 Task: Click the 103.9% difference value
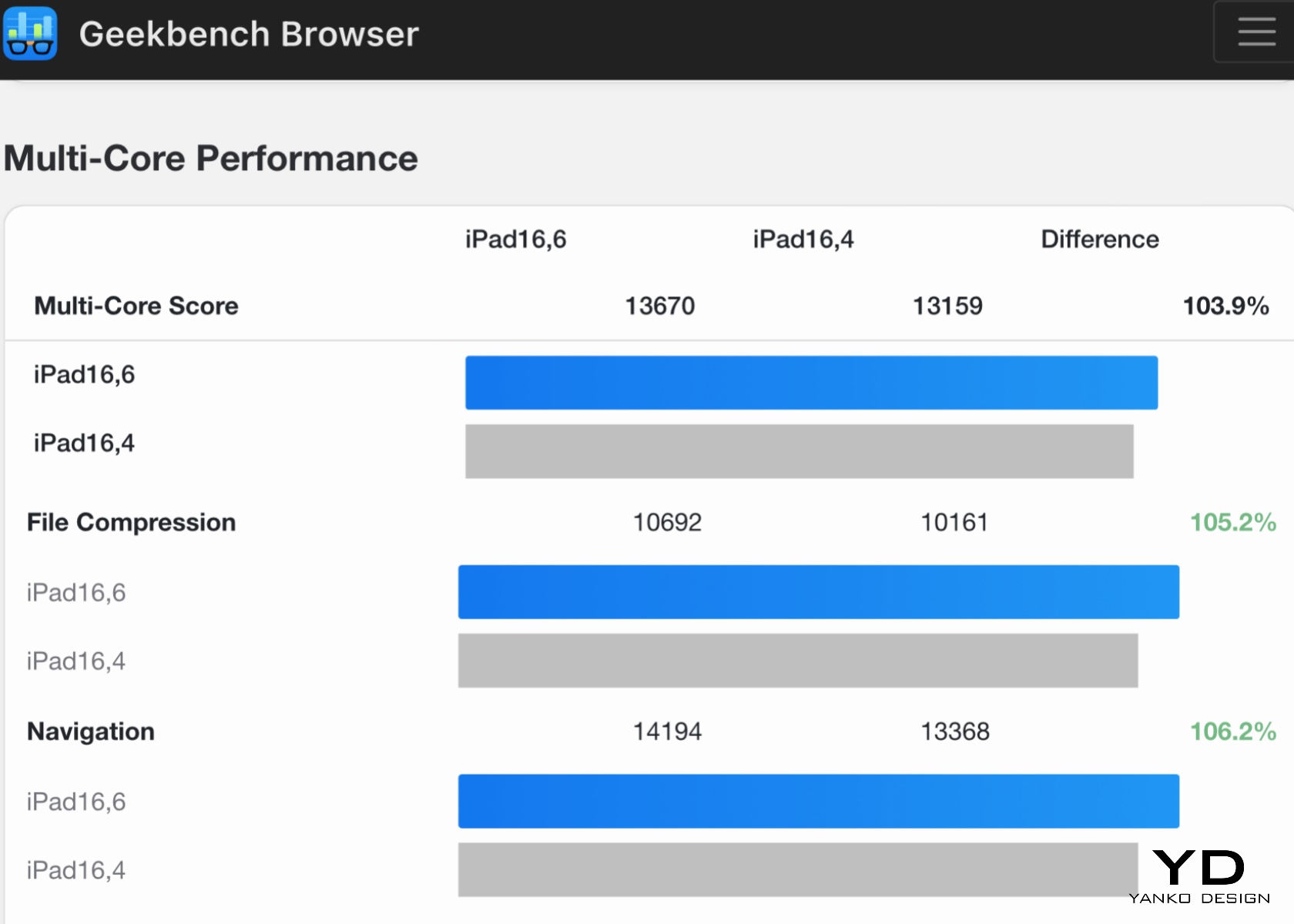pos(1225,306)
